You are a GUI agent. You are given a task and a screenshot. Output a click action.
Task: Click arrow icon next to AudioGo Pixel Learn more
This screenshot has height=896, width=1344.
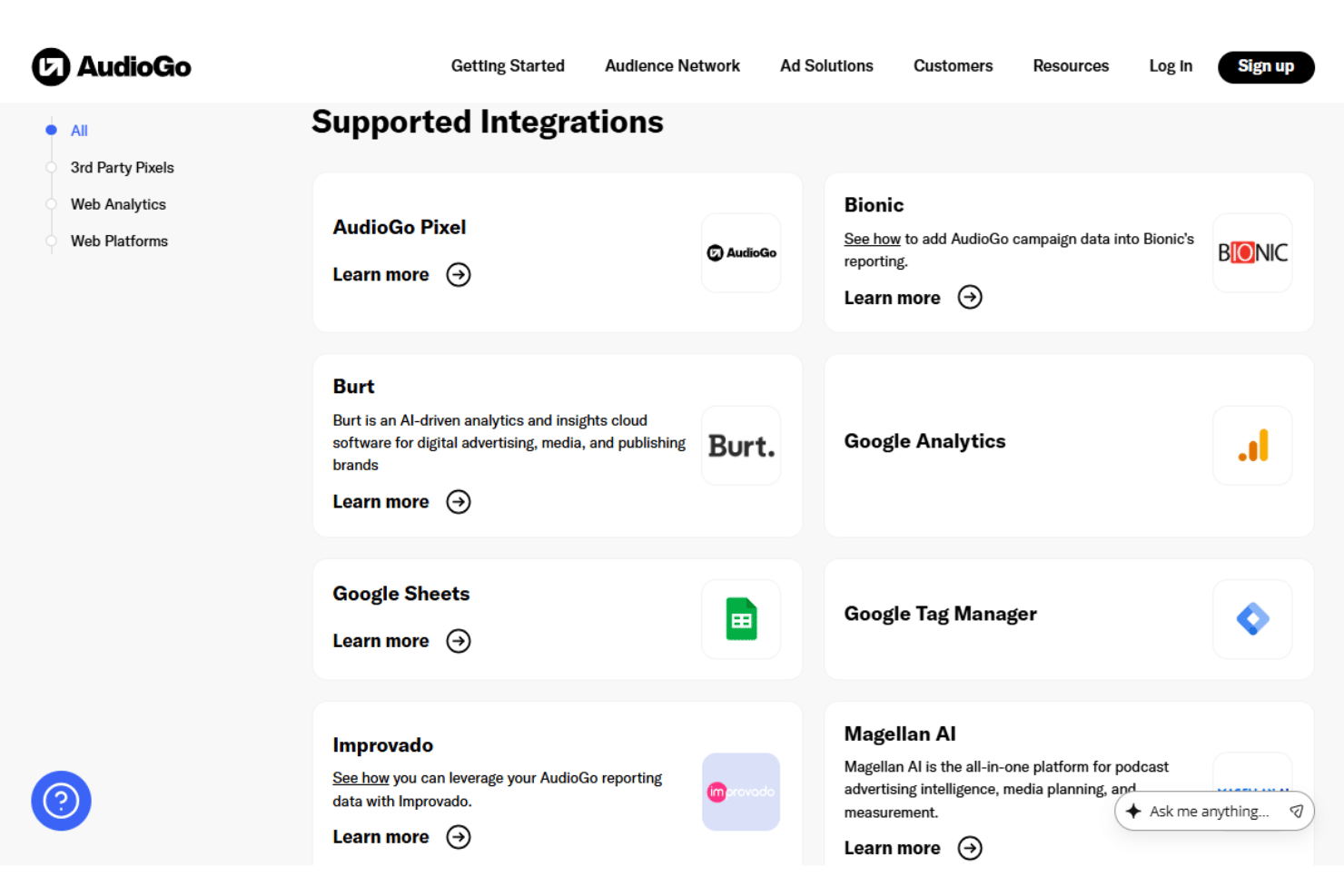[x=459, y=275]
